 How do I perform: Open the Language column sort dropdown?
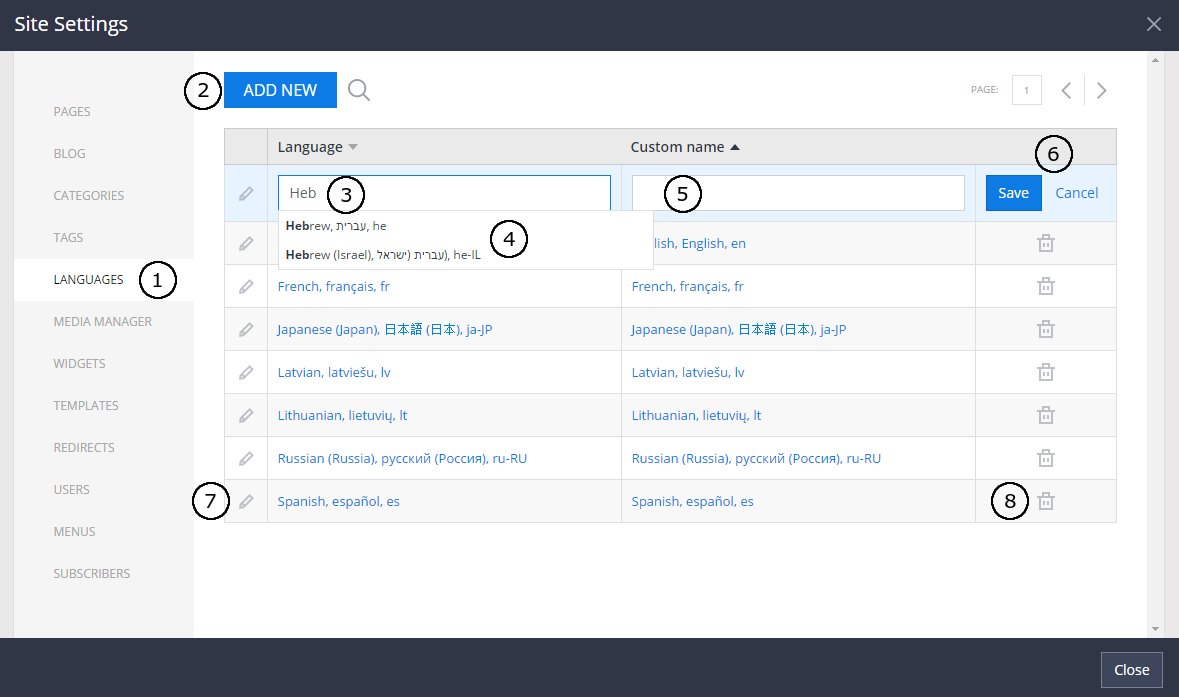pyautogui.click(x=350, y=146)
